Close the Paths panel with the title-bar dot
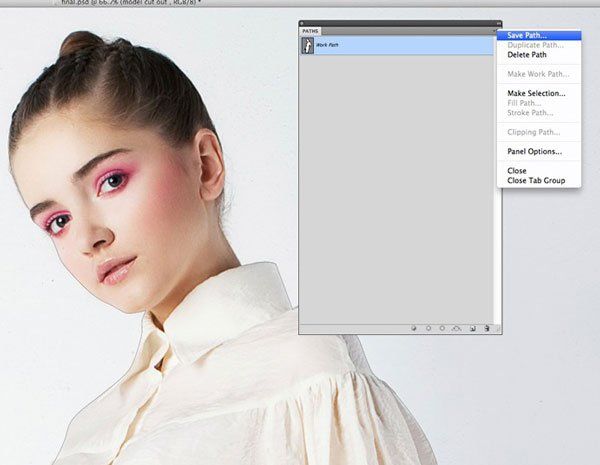The width and height of the screenshot is (600, 465). coord(302,23)
